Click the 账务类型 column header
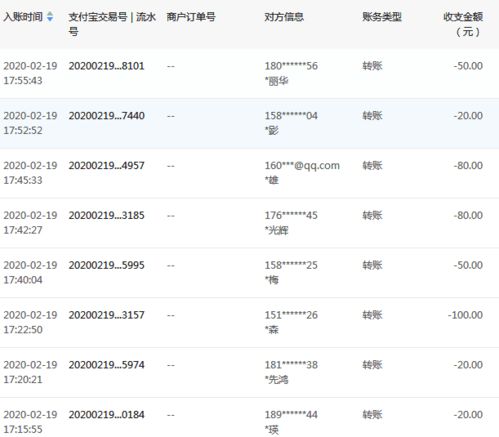Image resolution: width=499 pixels, height=437 pixels. [x=382, y=17]
